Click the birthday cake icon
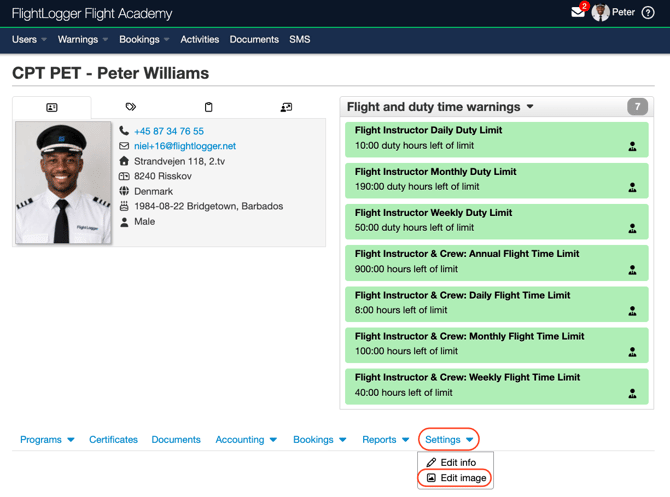 point(124,206)
